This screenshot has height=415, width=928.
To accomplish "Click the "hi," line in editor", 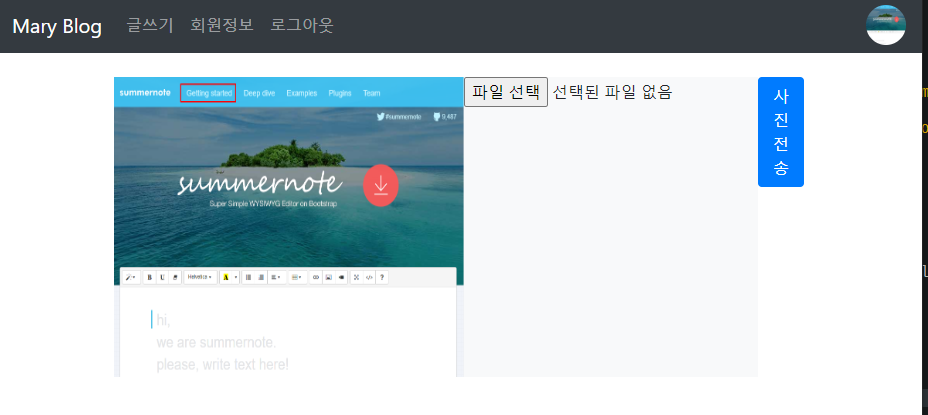I will click(163, 320).
